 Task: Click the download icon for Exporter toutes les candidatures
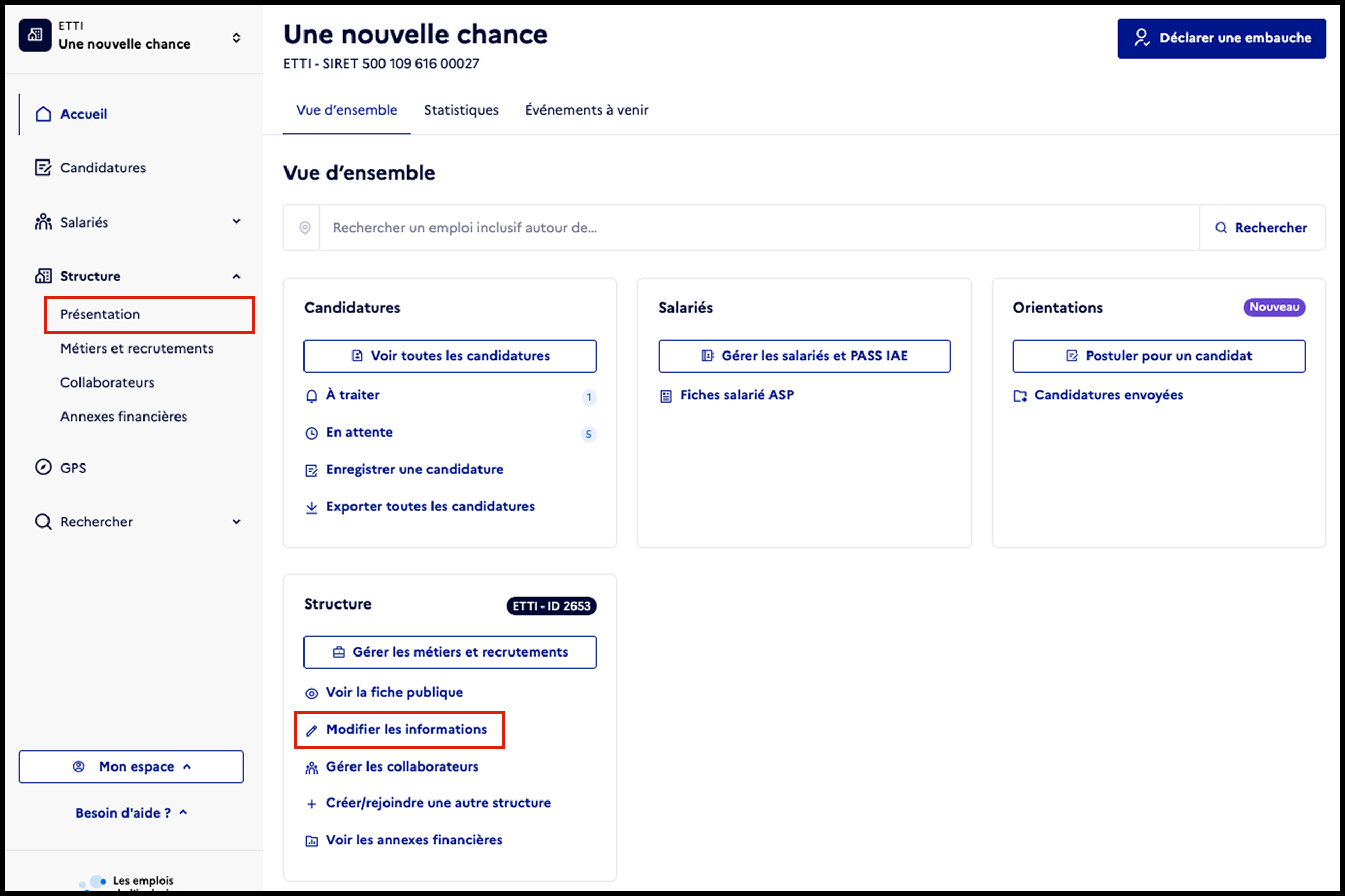[x=311, y=507]
